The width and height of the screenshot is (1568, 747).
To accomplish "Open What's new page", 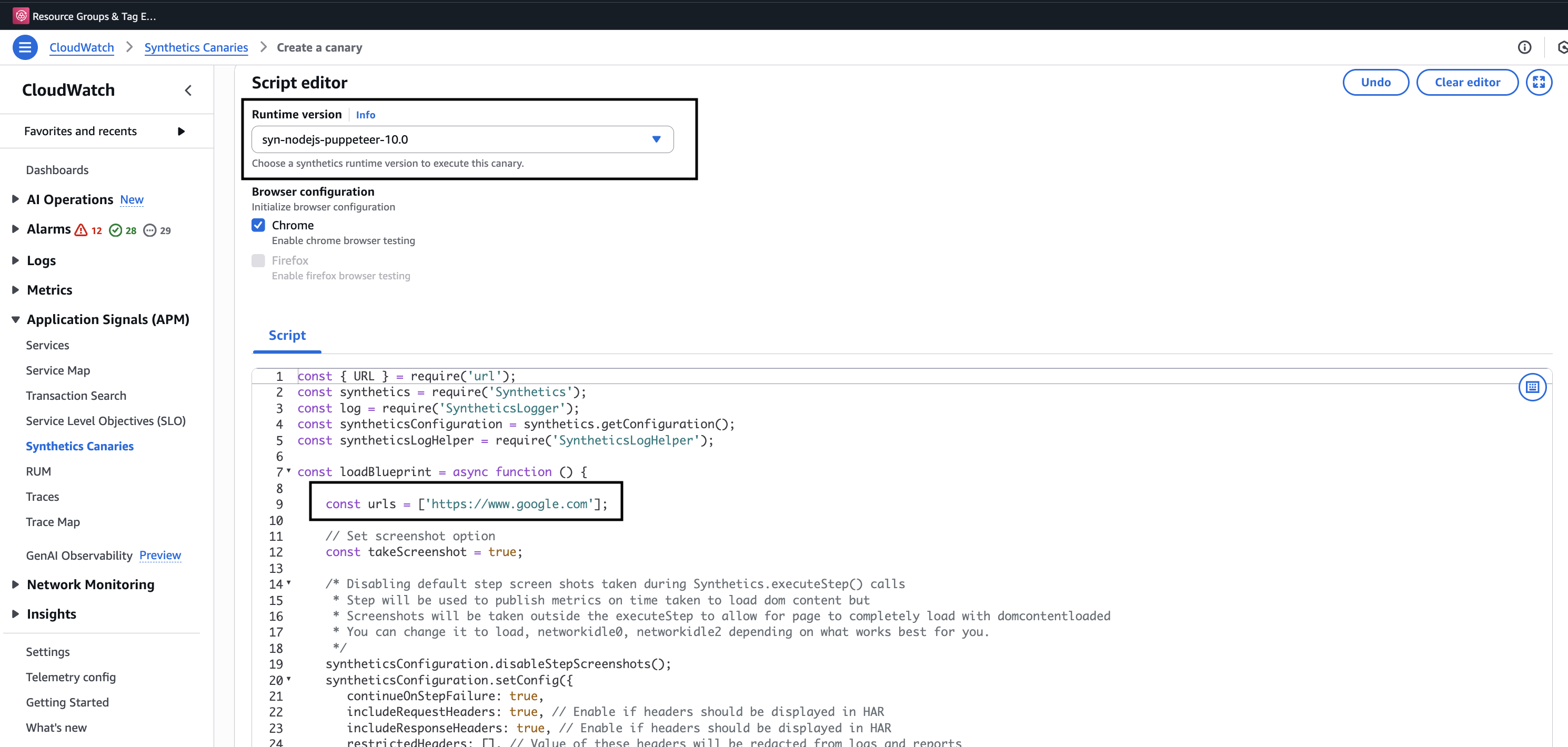I will point(56,728).
